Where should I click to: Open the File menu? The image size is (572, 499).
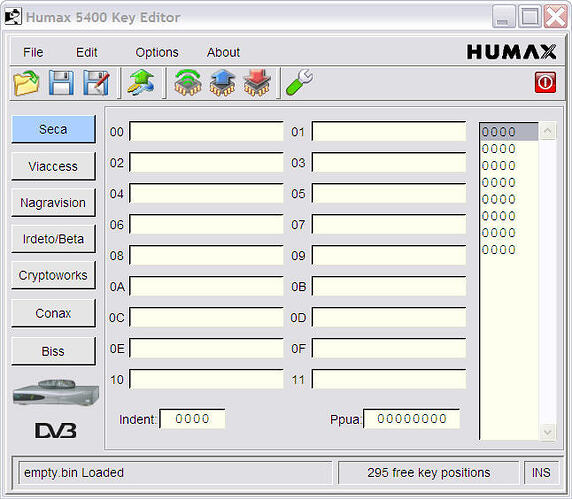(x=33, y=53)
